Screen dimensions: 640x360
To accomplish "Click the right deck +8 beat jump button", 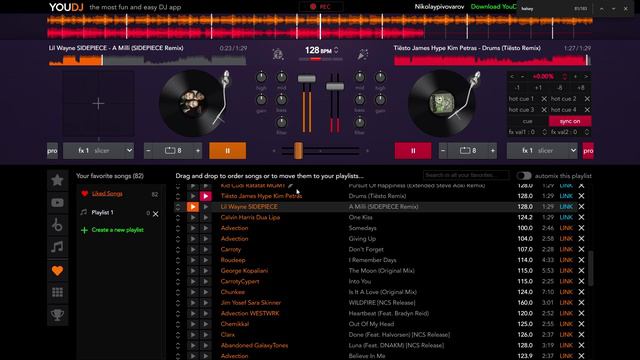I will click(x=580, y=88).
